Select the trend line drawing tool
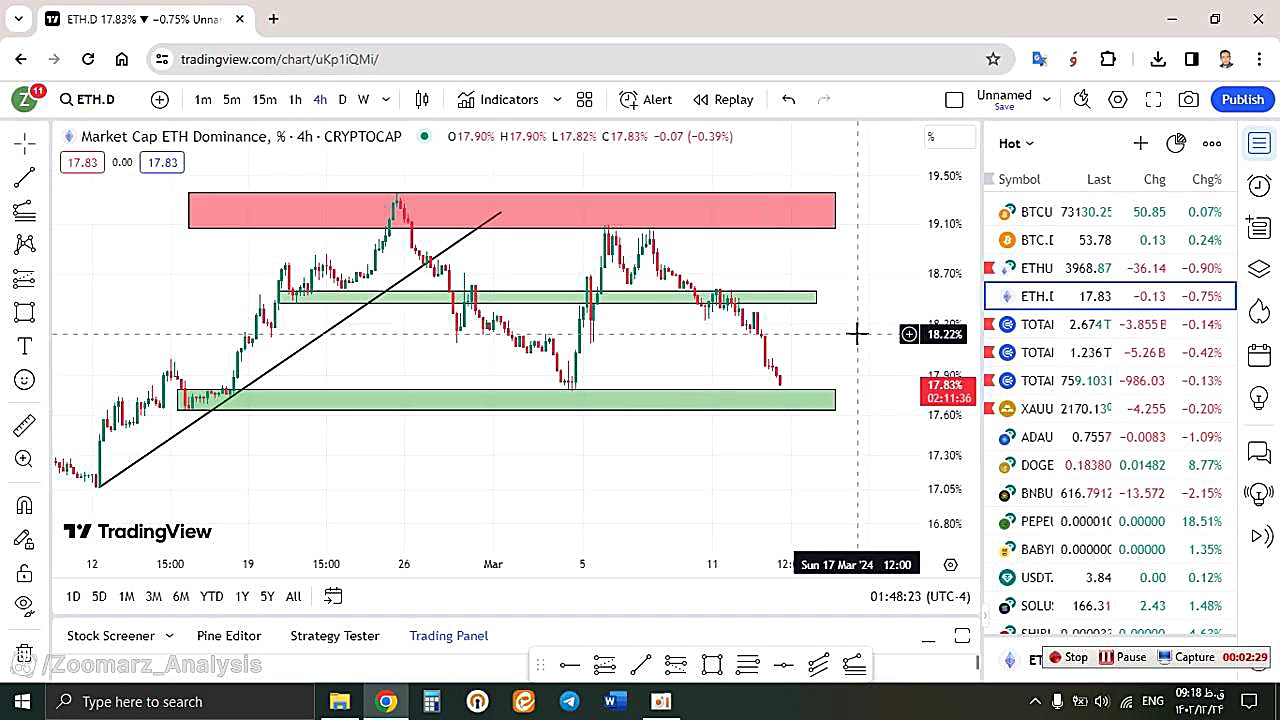 pyautogui.click(x=25, y=178)
